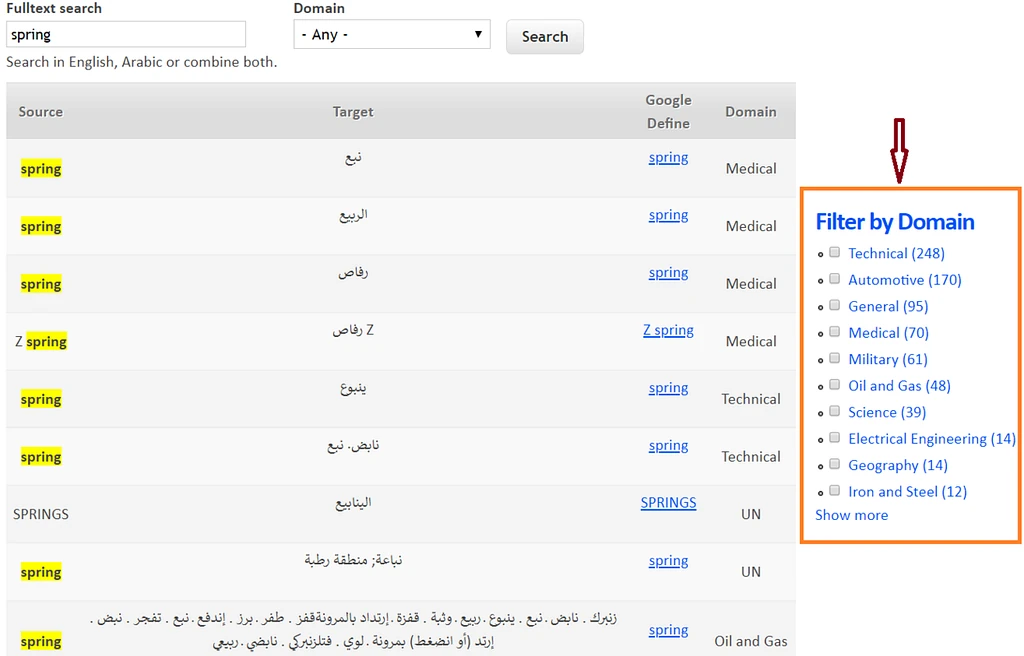This screenshot has height=656, width=1024.
Task: Click the Filter by Domain heading
Action: [895, 222]
